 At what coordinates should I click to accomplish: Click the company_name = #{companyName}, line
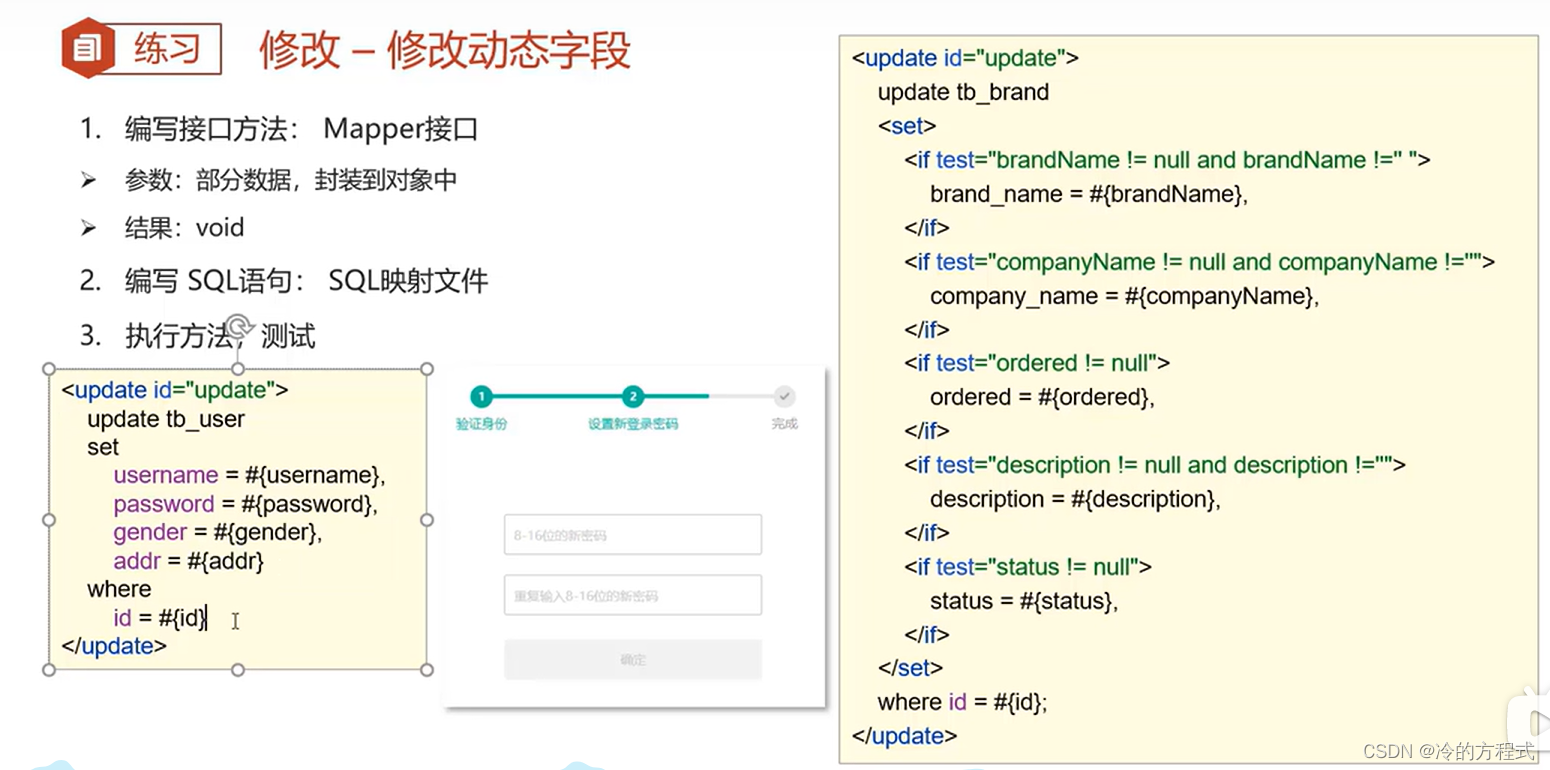click(1125, 297)
